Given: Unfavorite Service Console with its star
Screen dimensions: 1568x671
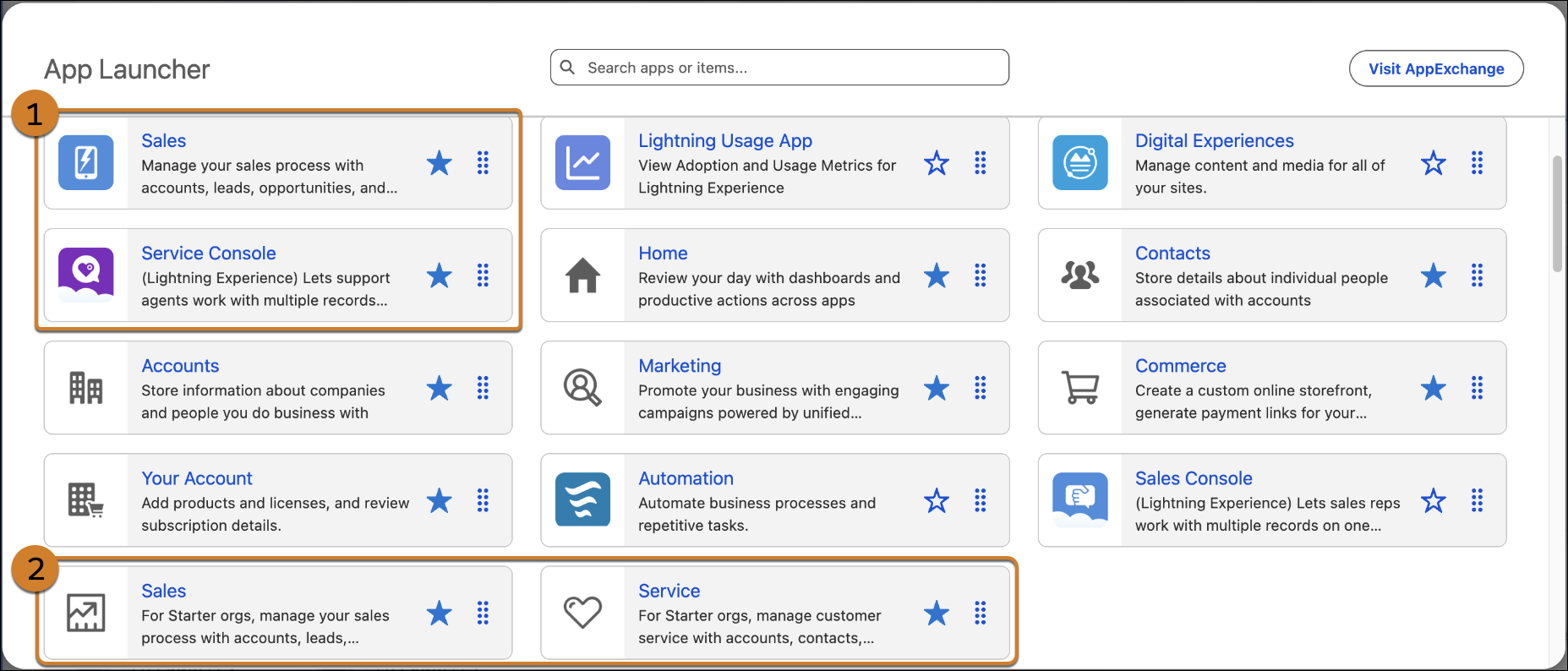Looking at the screenshot, I should [x=439, y=275].
